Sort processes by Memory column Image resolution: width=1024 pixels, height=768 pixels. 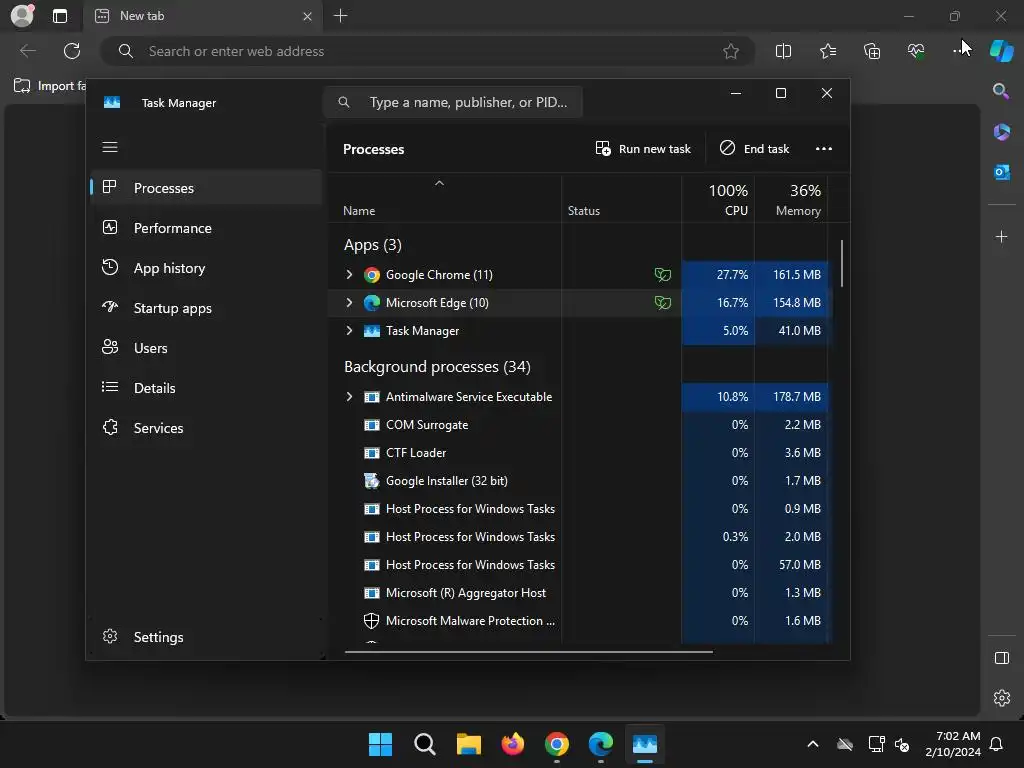coord(791,200)
